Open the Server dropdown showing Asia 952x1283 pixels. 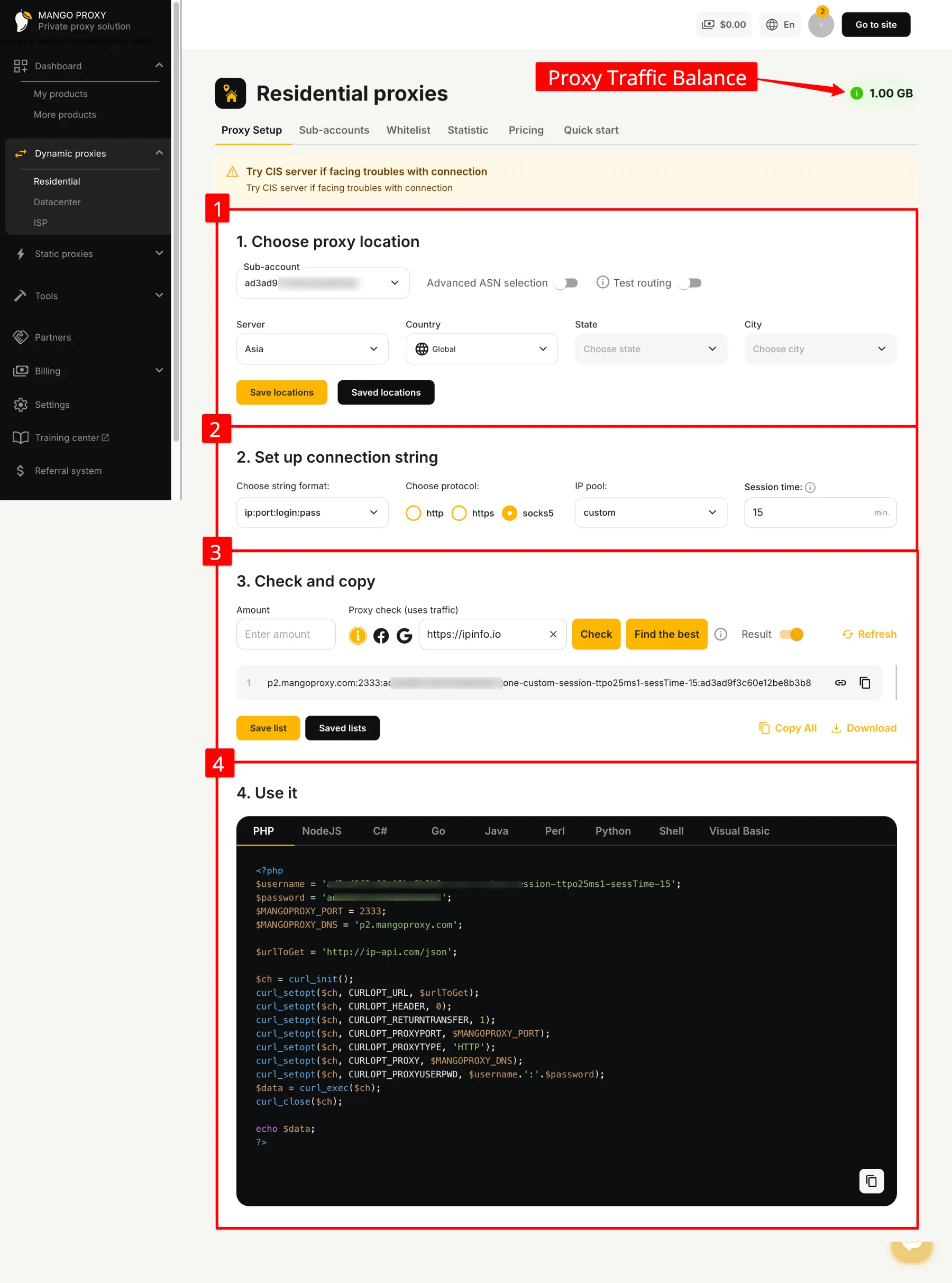pyautogui.click(x=313, y=349)
